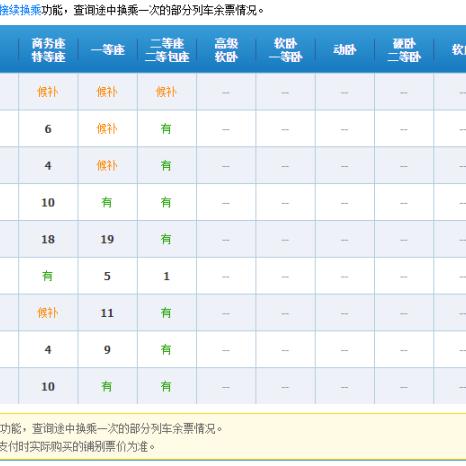
Task: Open the 接续换乘 link
Action: pyautogui.click(x=21, y=10)
